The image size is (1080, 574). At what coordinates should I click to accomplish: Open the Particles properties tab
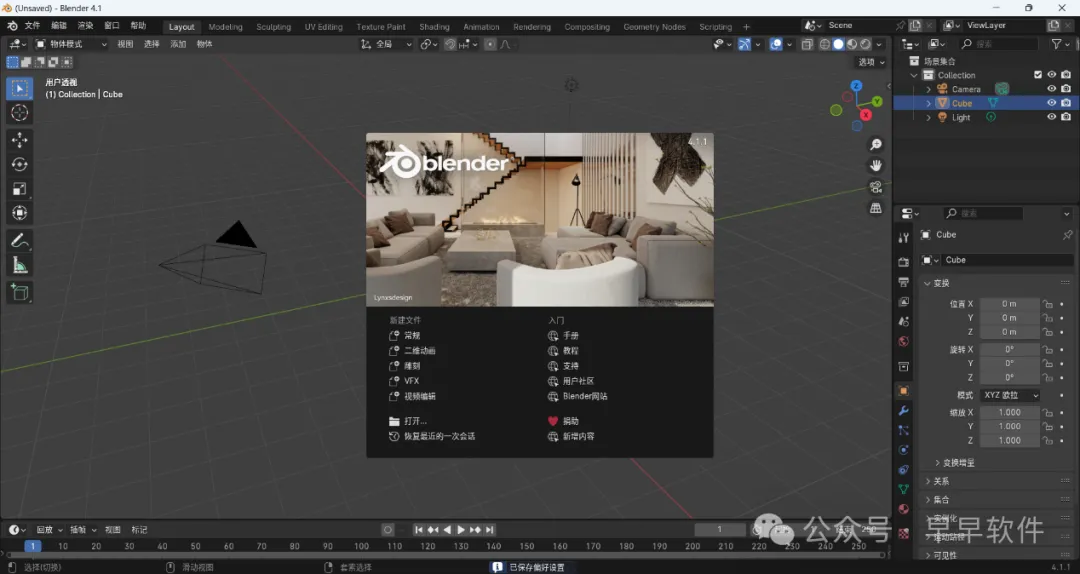coord(904,430)
